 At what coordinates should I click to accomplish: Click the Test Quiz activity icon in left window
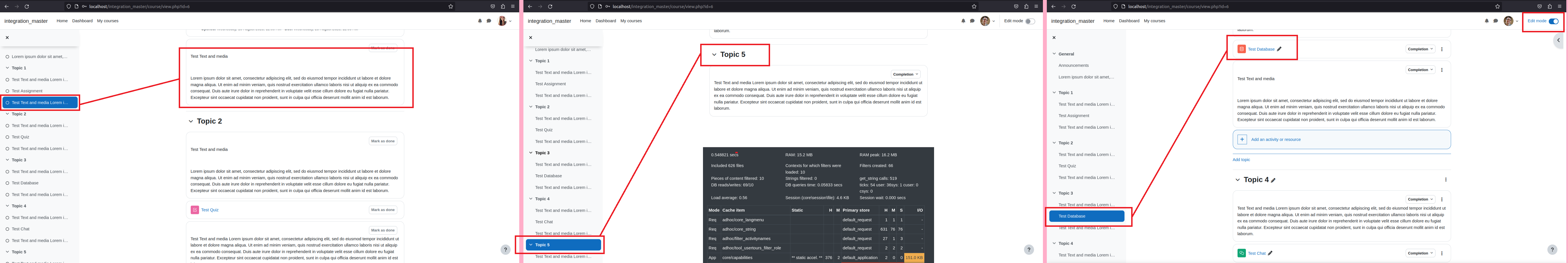[195, 210]
